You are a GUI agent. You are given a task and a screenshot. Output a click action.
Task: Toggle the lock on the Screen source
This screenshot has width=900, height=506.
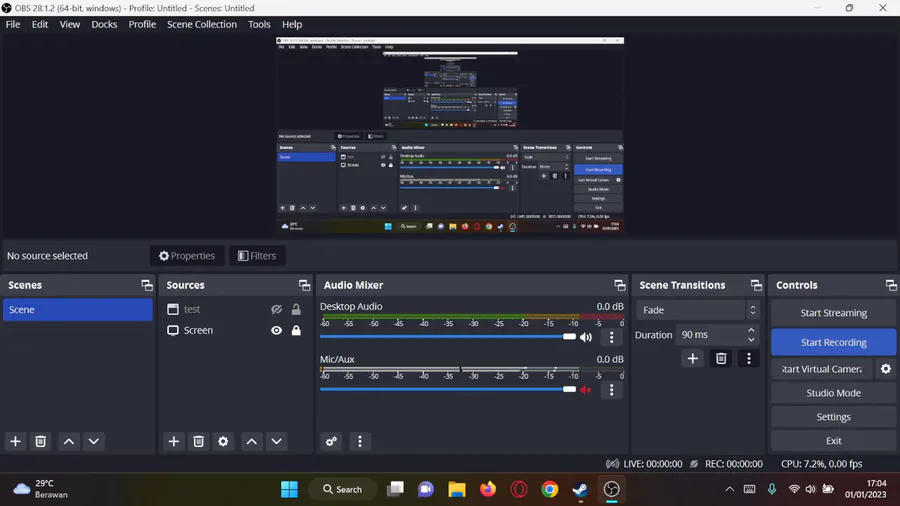point(296,330)
